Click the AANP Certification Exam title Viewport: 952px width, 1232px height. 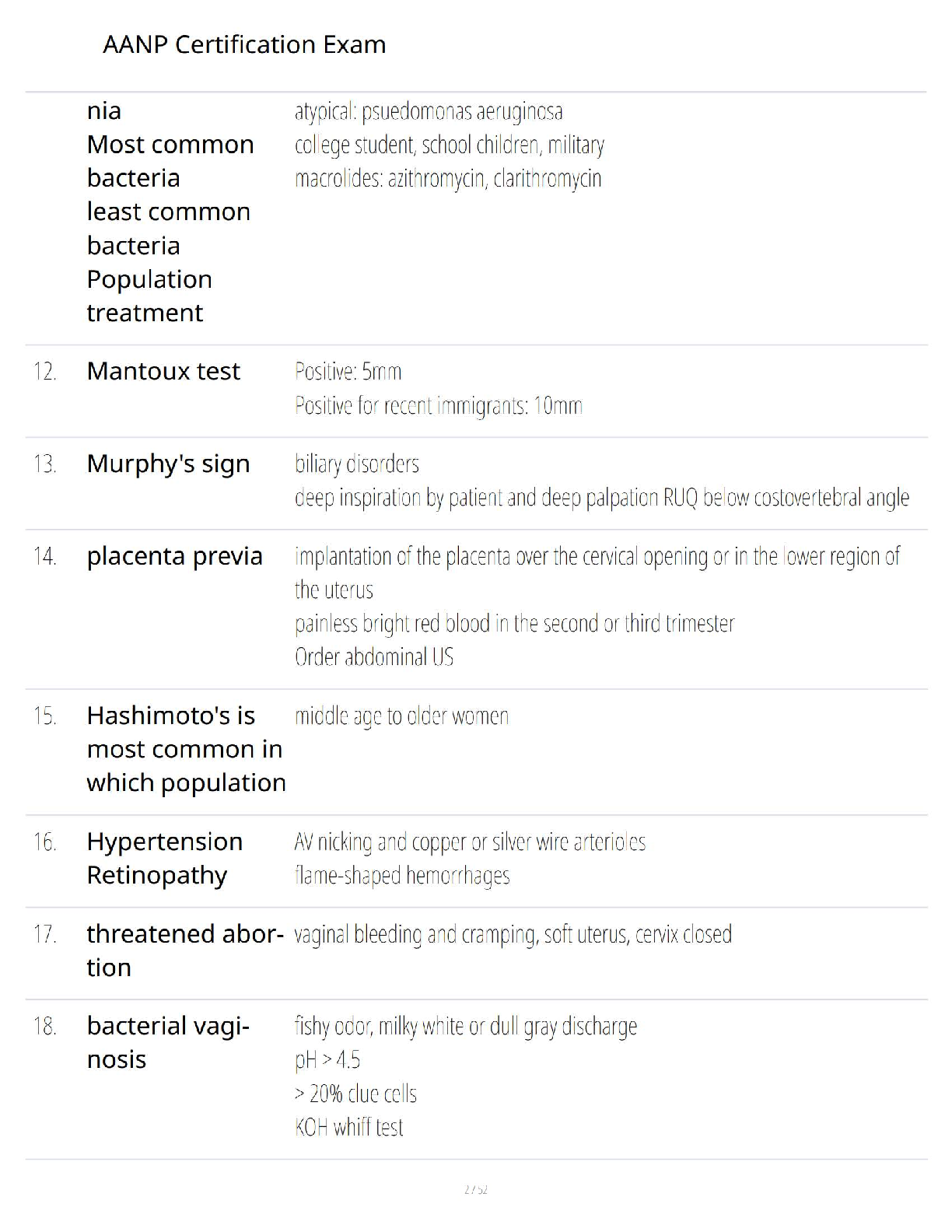point(244,45)
